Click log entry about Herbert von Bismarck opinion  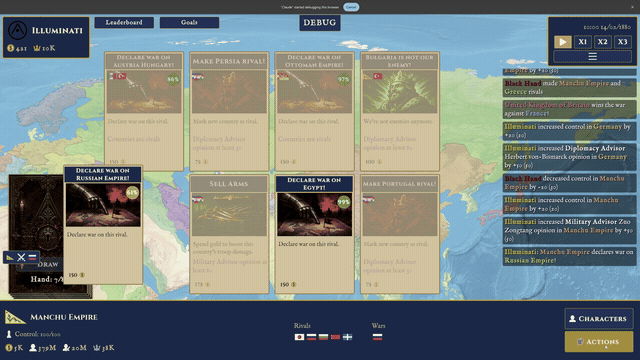(569, 157)
